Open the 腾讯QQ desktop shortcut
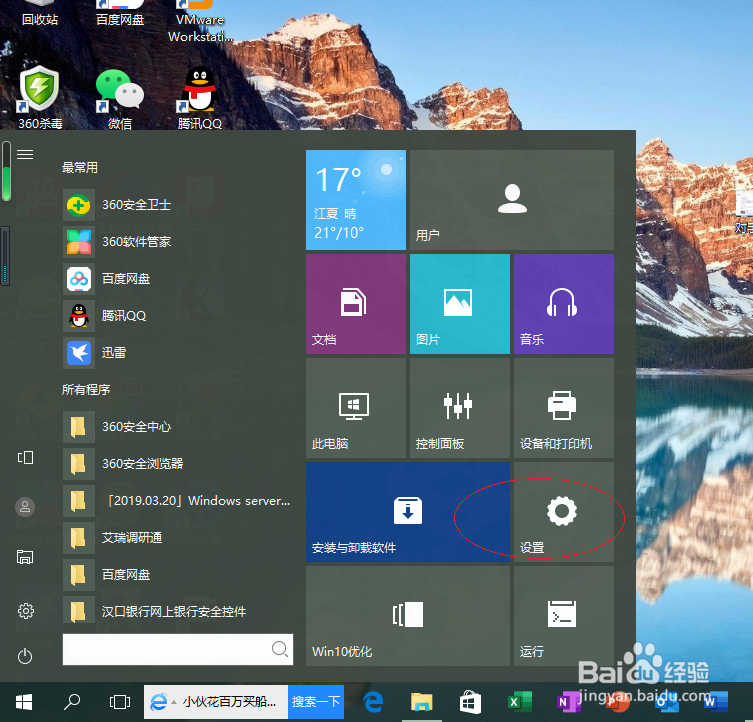 point(200,98)
